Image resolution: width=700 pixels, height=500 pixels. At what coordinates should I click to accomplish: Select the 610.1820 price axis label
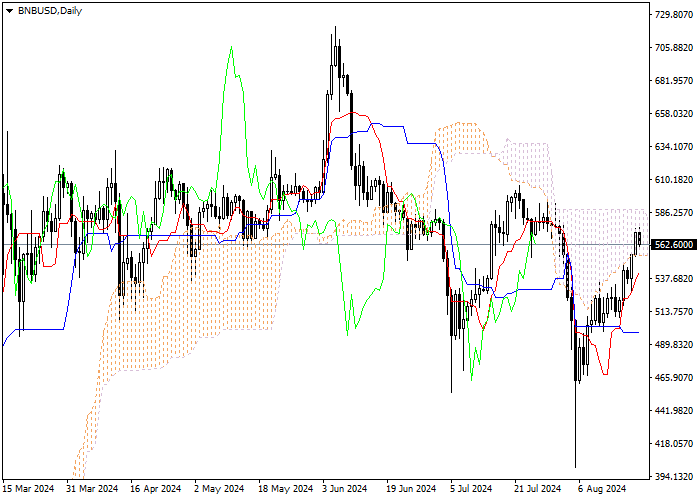(674, 180)
